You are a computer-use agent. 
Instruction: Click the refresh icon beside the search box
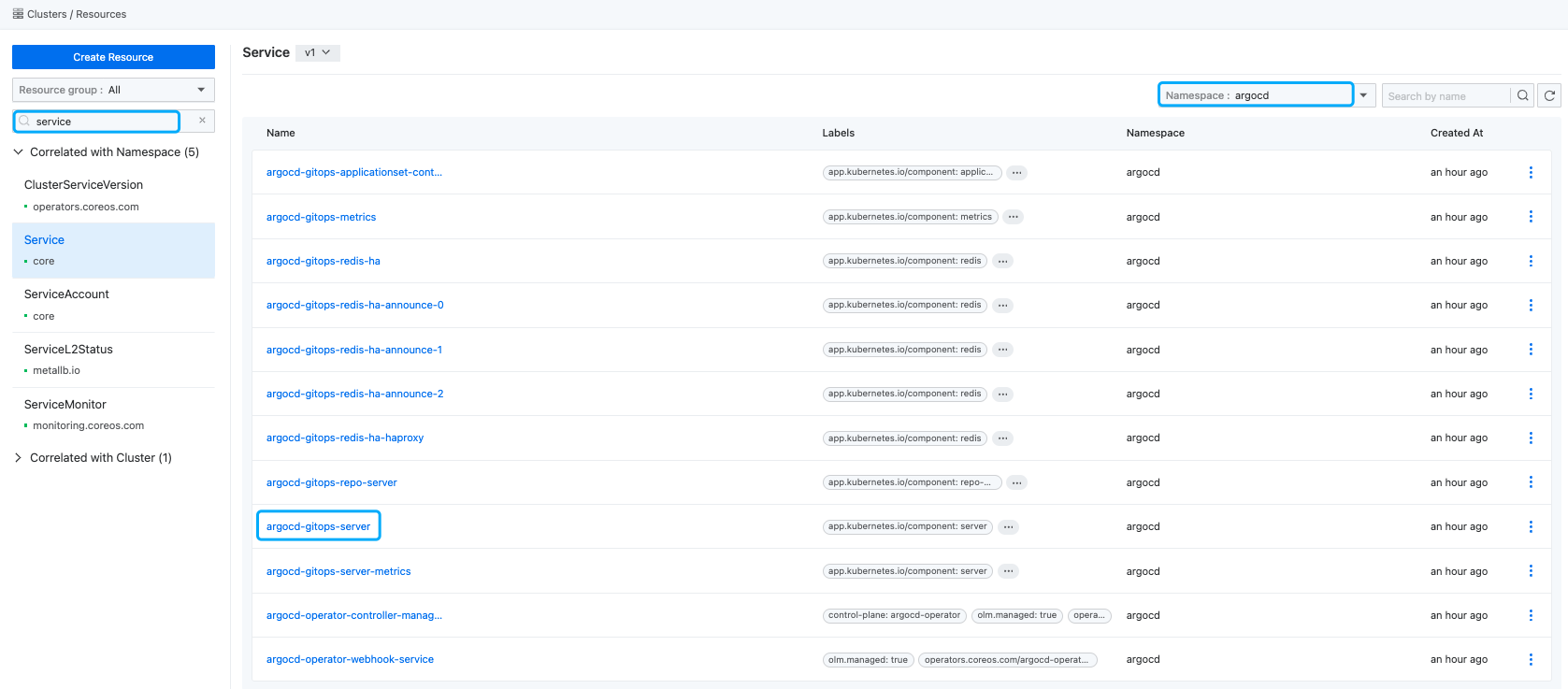click(x=1549, y=95)
